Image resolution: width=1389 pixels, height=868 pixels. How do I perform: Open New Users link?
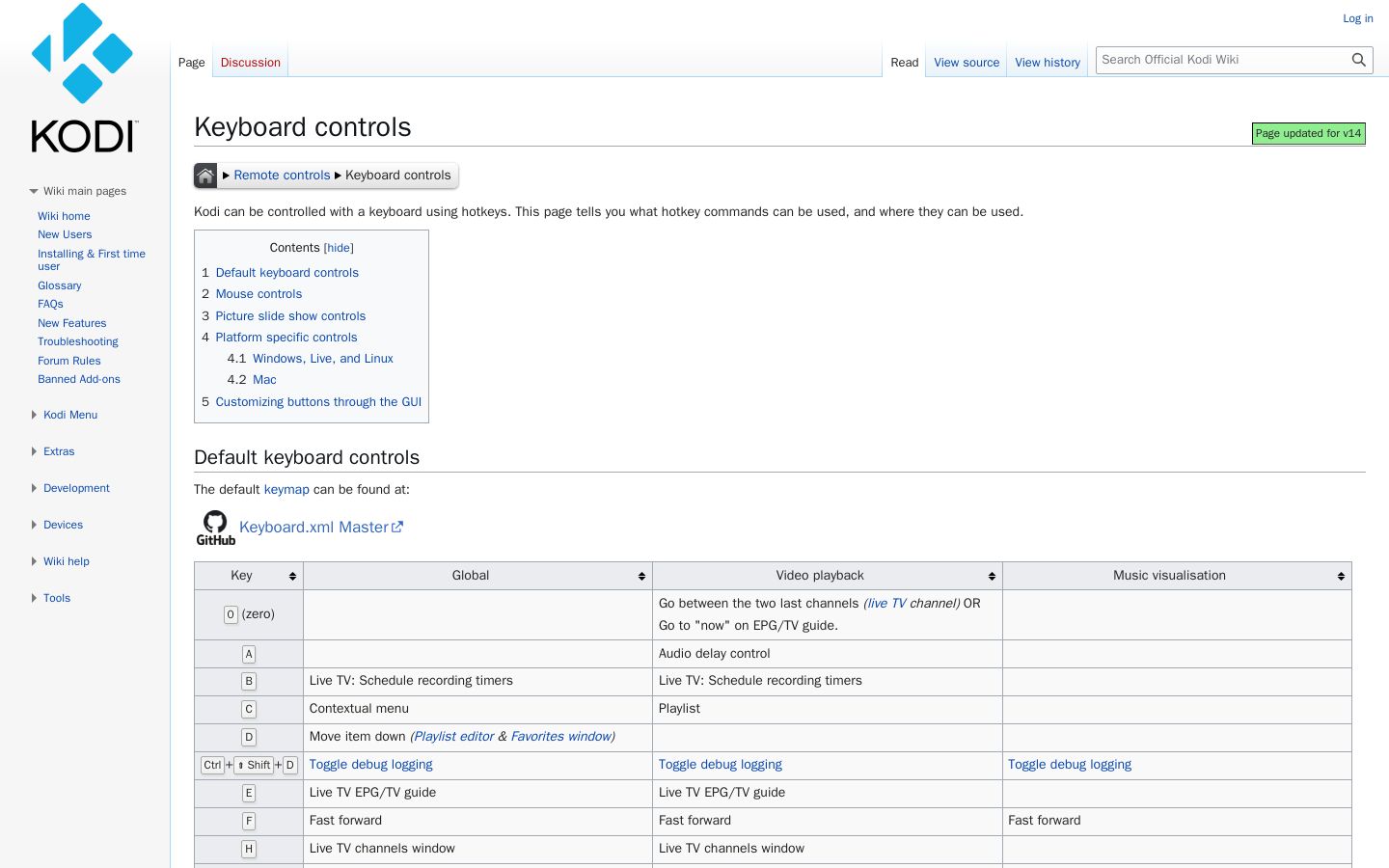pos(65,234)
